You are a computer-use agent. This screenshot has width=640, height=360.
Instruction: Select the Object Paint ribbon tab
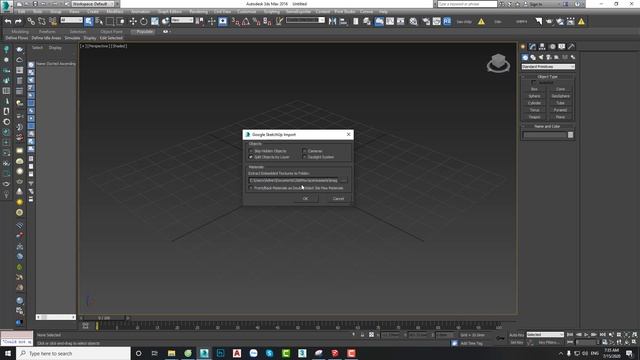(x=111, y=31)
